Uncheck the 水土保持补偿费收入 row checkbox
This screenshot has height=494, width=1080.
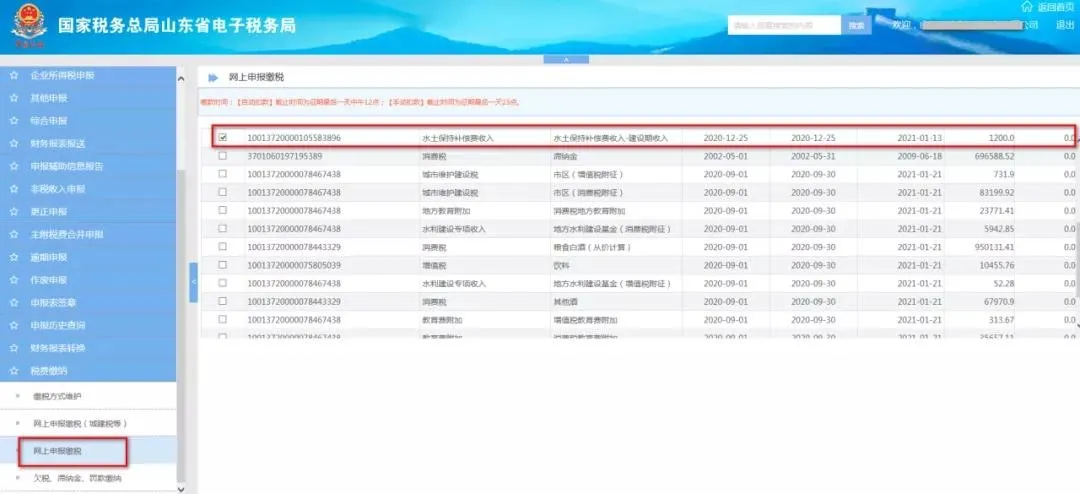pyautogui.click(x=222, y=137)
